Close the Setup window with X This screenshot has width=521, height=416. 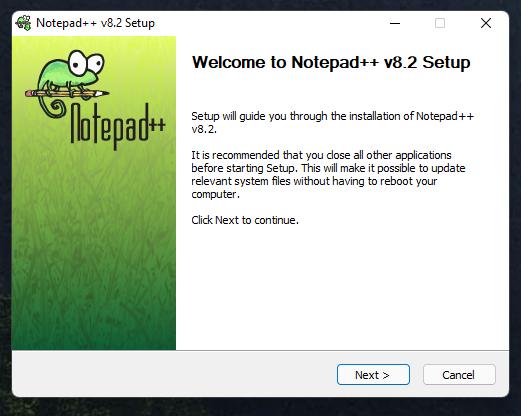[486, 23]
